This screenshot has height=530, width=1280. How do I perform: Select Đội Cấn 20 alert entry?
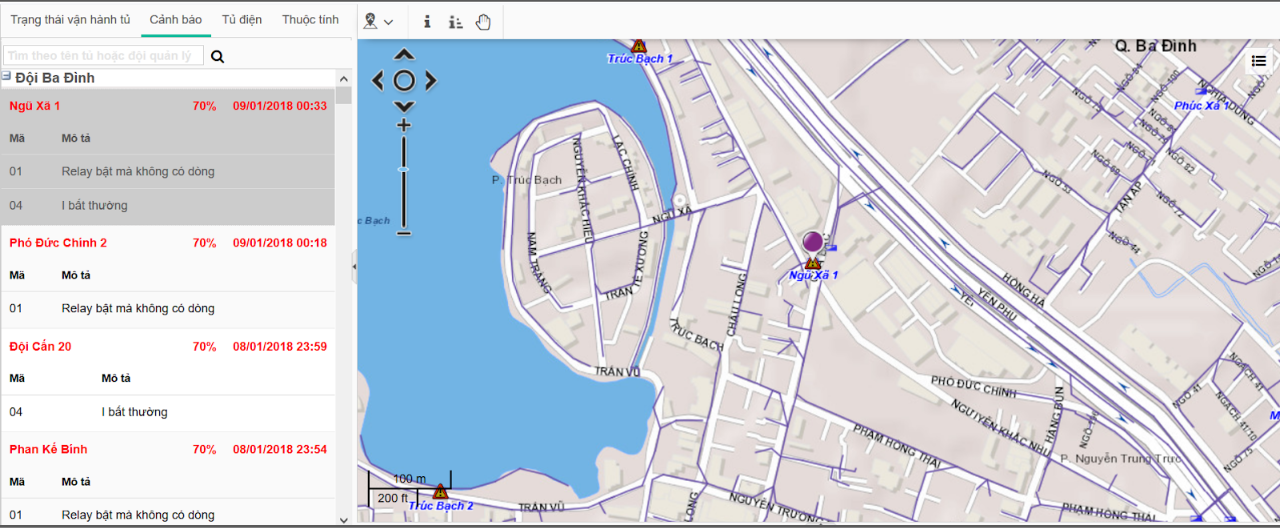(168, 346)
